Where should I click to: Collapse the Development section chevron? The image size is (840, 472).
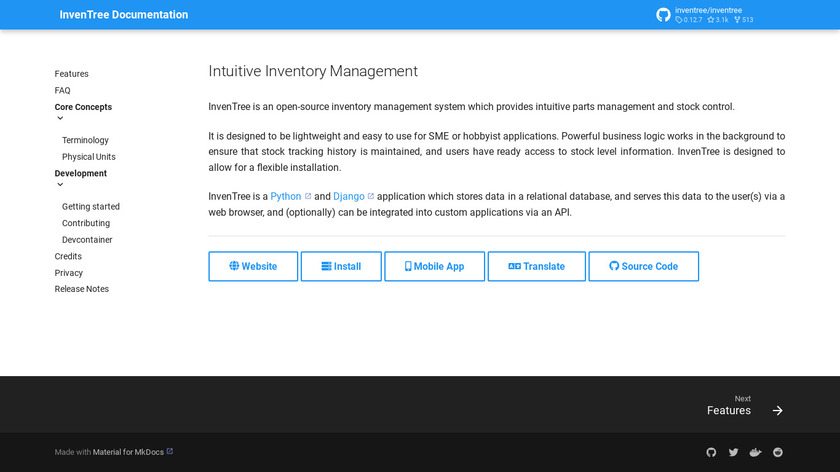60,185
